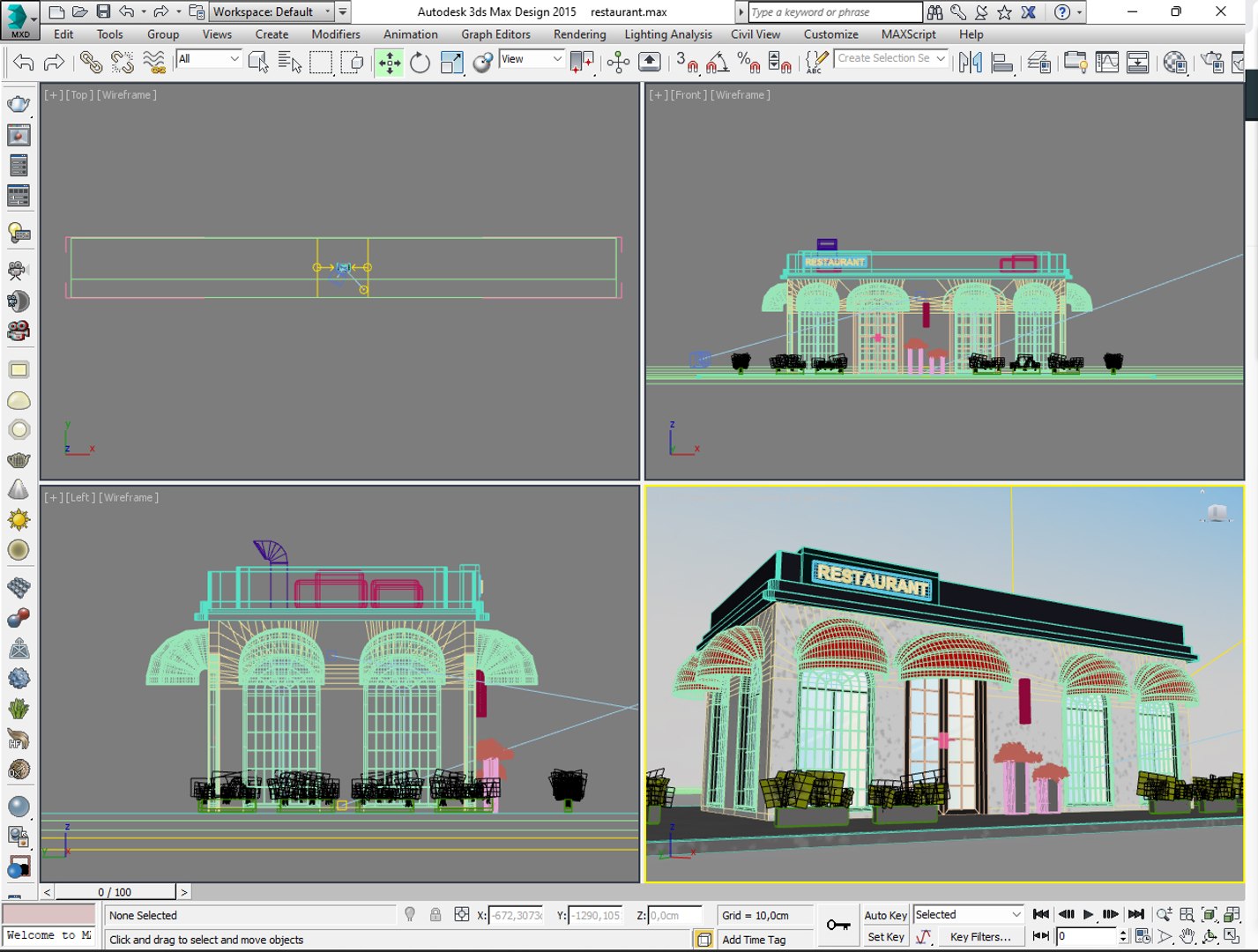Click the Play Animation button
The image size is (1258, 952).
click(1089, 914)
